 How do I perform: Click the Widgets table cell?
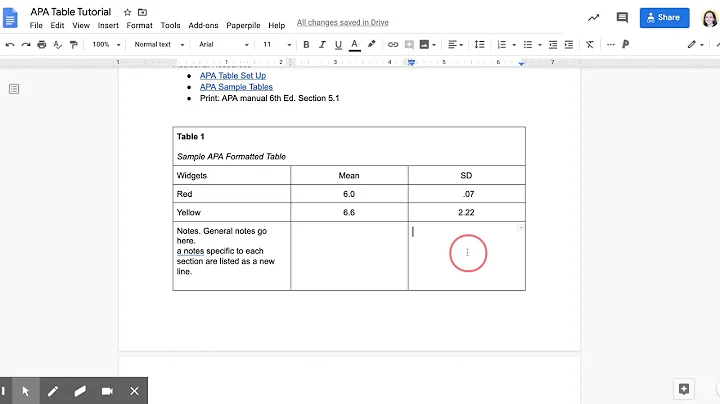coord(231,175)
